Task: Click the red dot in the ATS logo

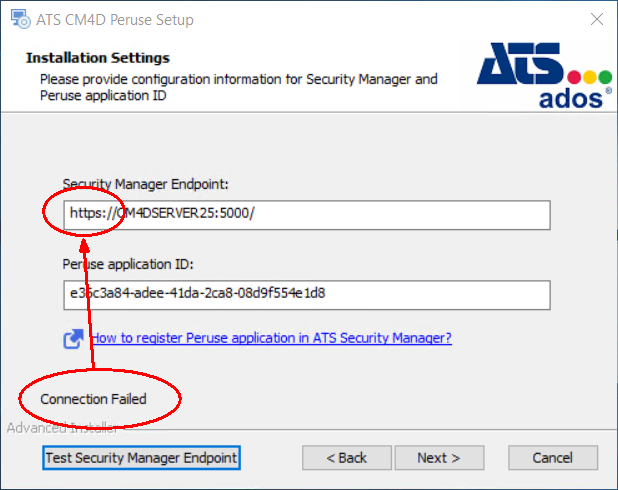Action: pos(575,77)
